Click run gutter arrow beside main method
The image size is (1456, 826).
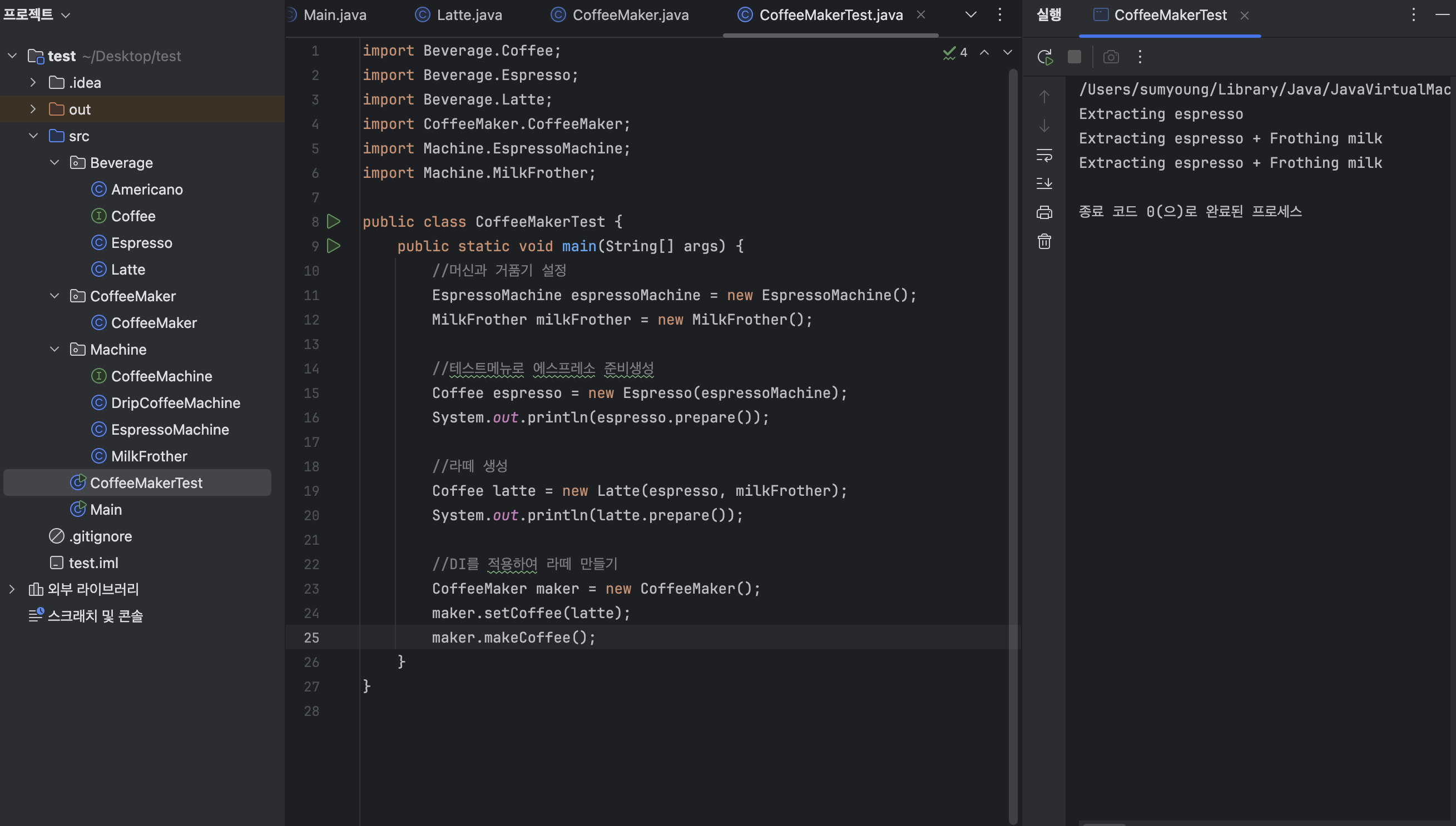(x=334, y=246)
